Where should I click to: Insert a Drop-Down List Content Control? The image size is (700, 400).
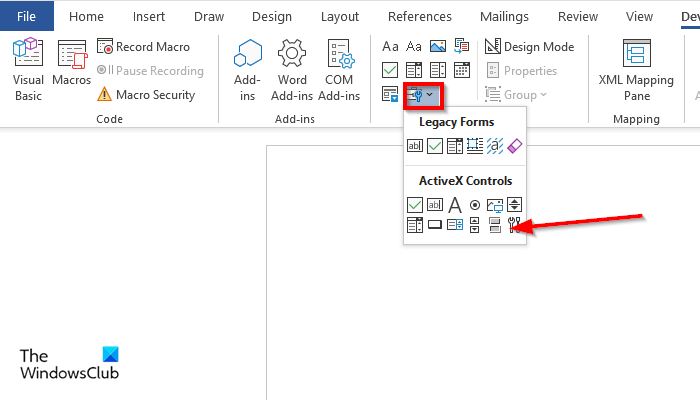438,70
